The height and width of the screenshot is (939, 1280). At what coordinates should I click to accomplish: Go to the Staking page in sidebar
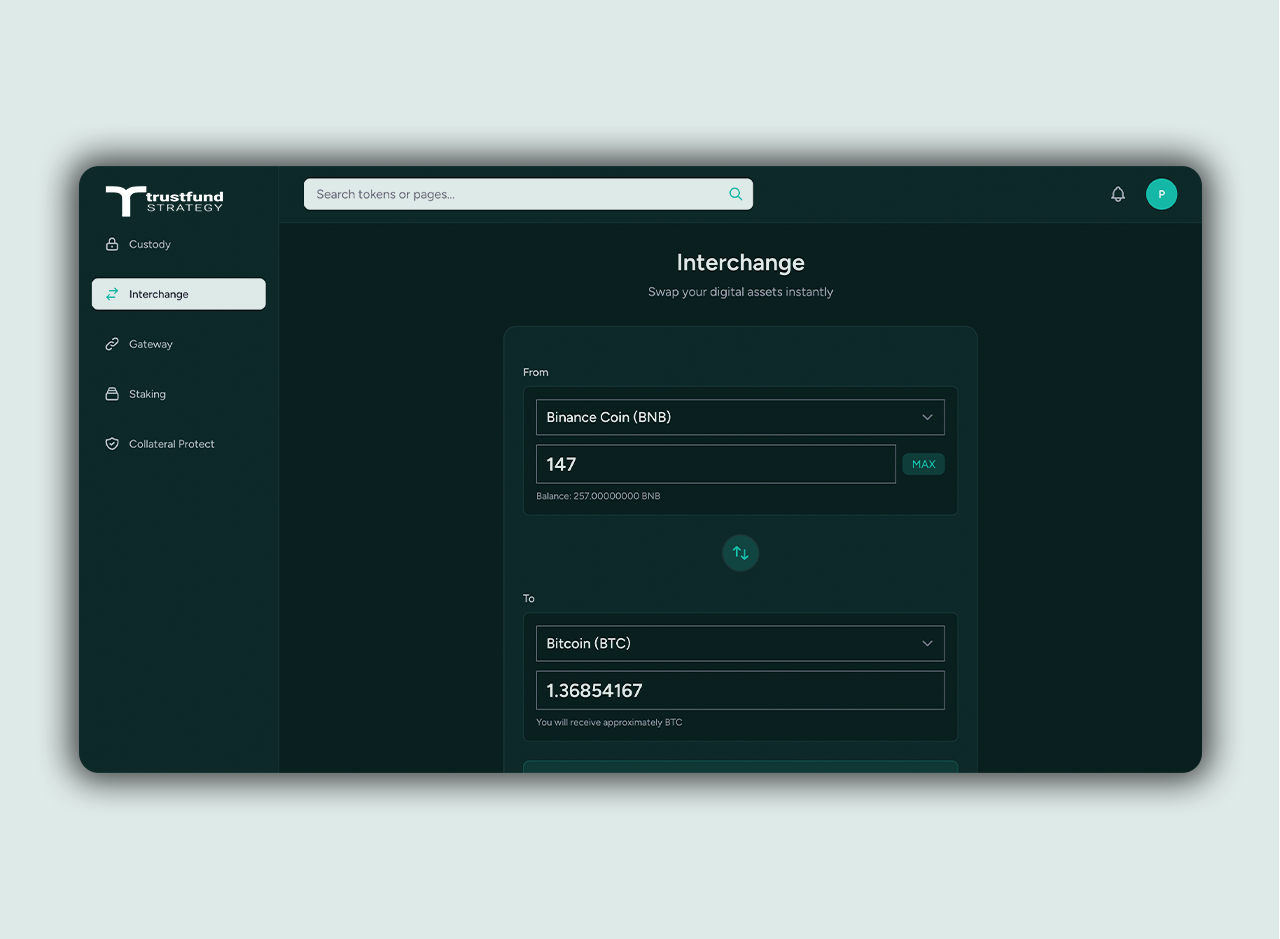[x=147, y=394]
